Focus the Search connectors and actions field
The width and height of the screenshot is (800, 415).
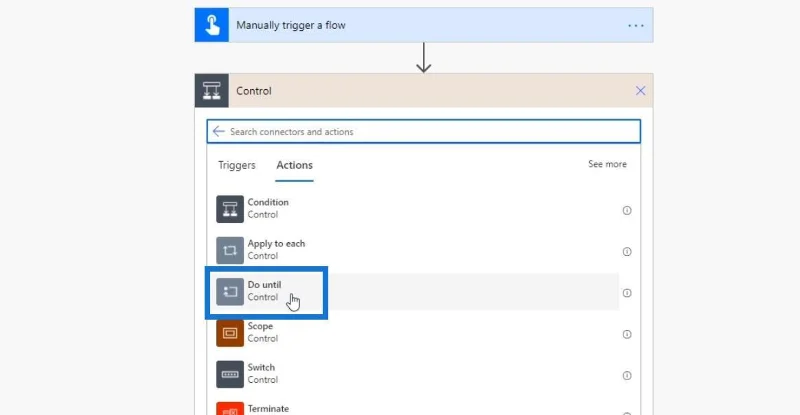pos(423,132)
